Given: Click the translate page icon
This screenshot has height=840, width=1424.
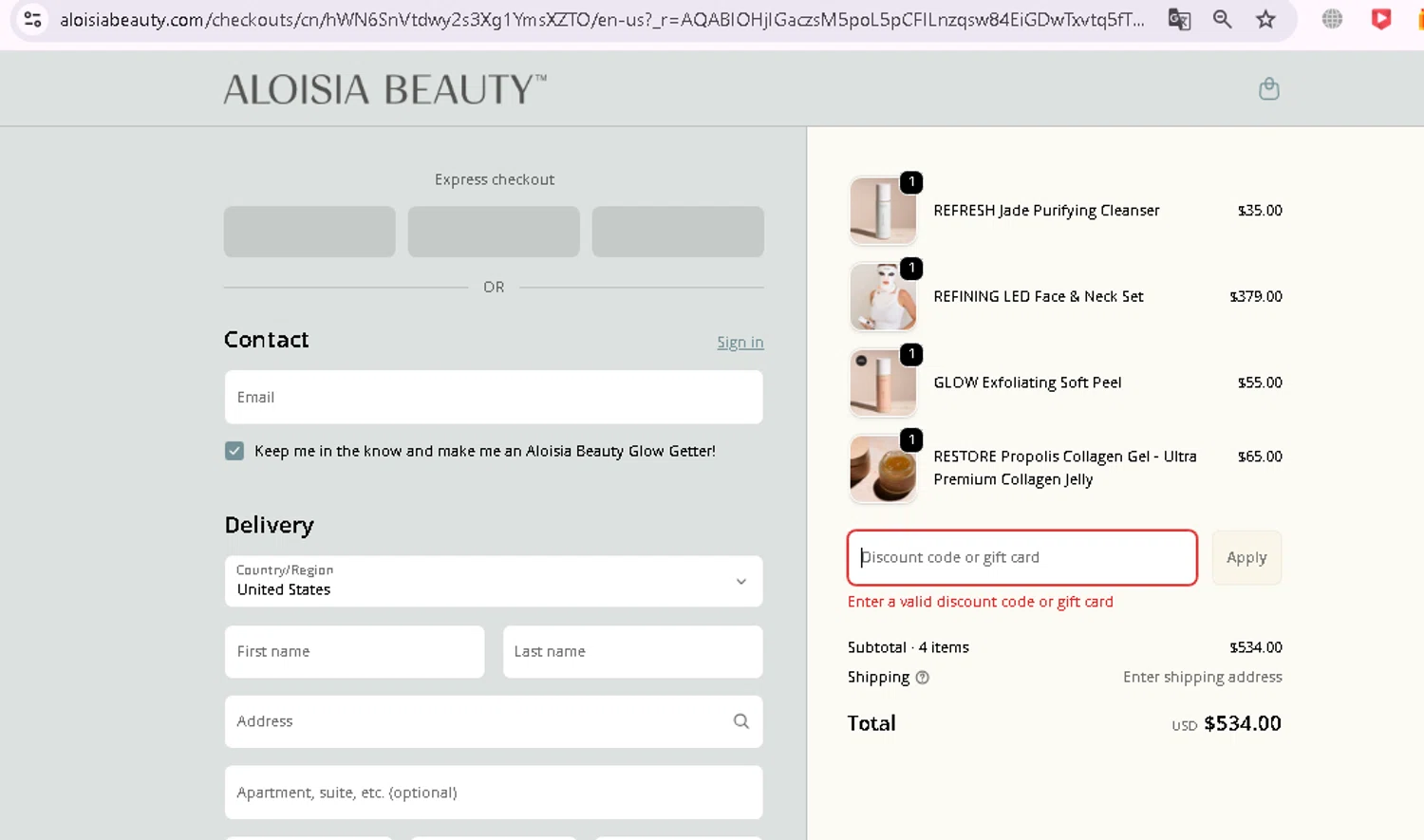Looking at the screenshot, I should point(1179,19).
